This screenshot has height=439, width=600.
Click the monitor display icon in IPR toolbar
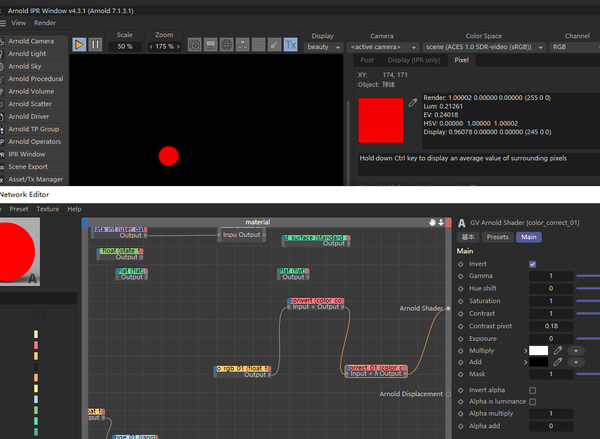(x=210, y=45)
